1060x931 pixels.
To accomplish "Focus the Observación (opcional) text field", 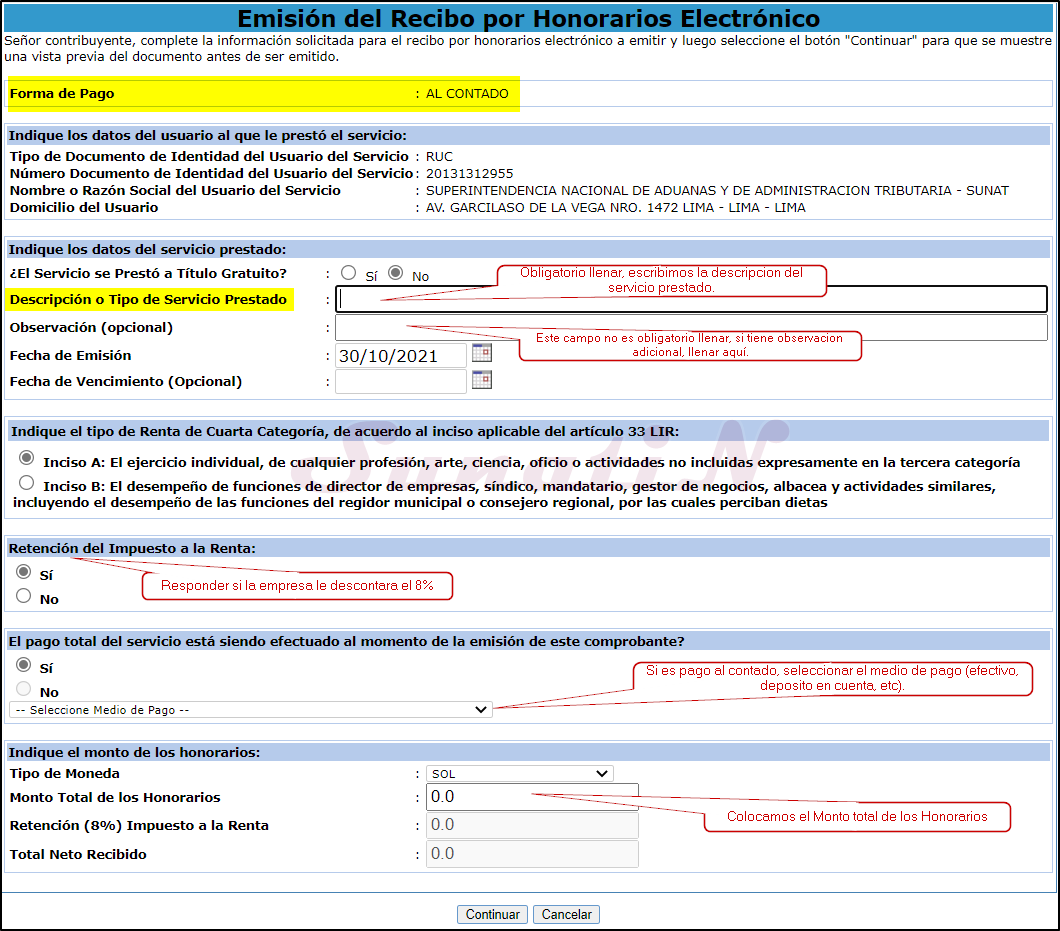I will 690,327.
